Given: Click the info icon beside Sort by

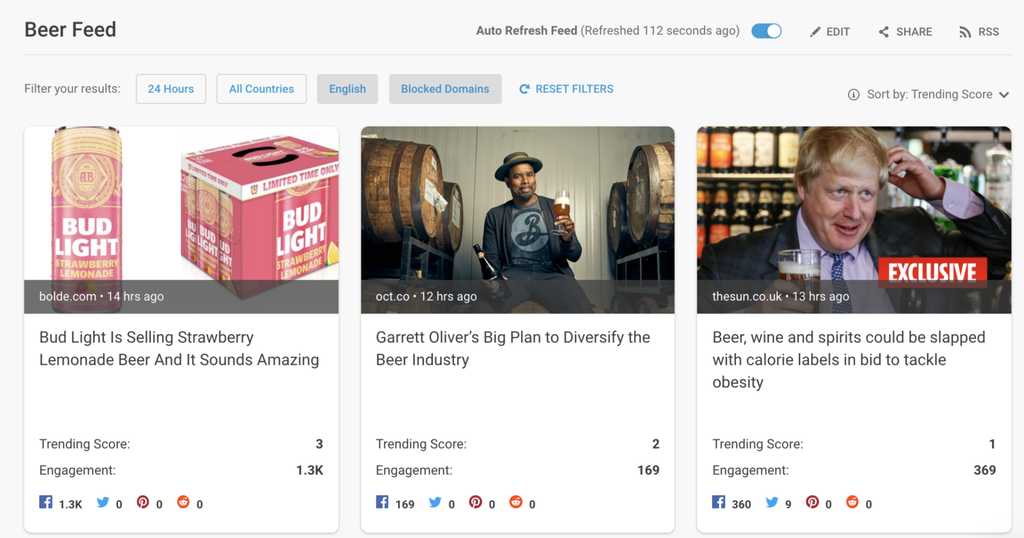Looking at the screenshot, I should 853,95.
